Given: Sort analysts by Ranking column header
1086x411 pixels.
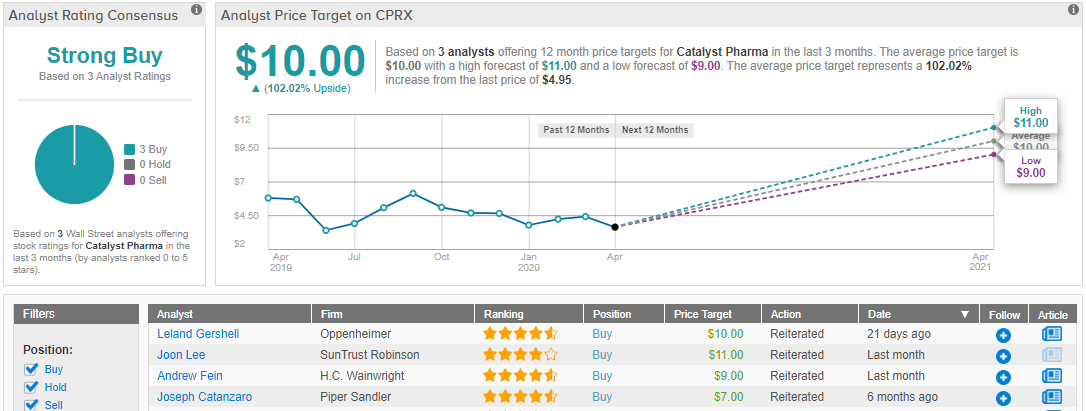Looking at the screenshot, I should coord(503,314).
